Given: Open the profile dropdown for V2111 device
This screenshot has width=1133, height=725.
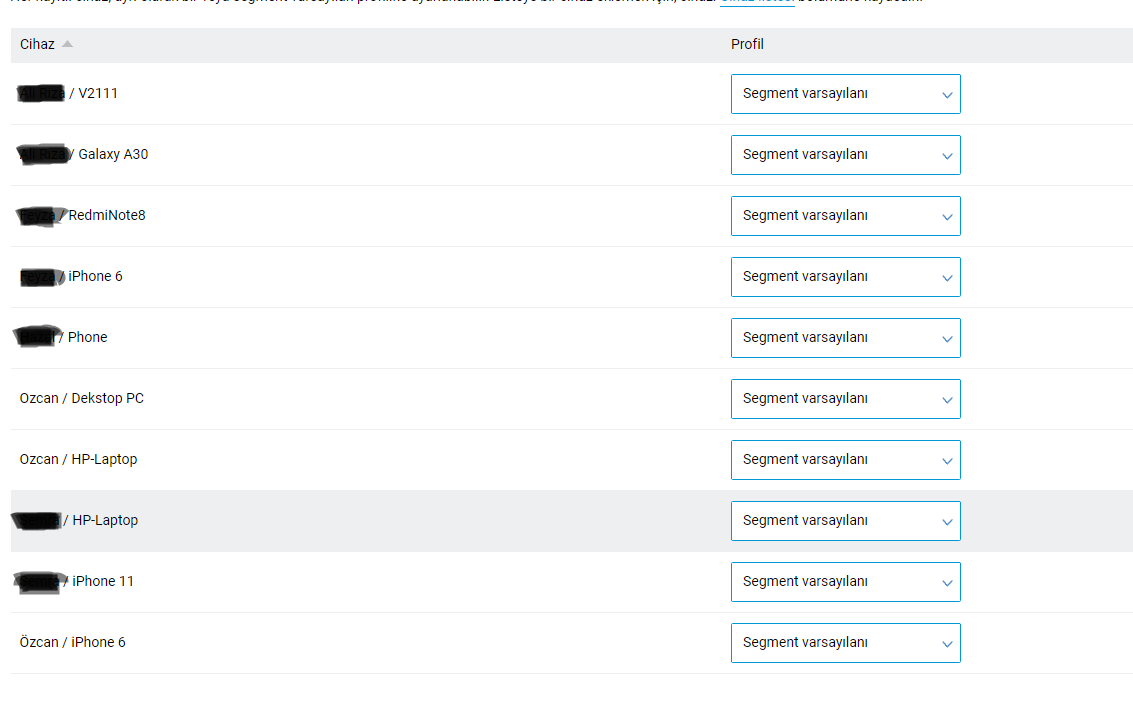Looking at the screenshot, I should pyautogui.click(x=845, y=94).
